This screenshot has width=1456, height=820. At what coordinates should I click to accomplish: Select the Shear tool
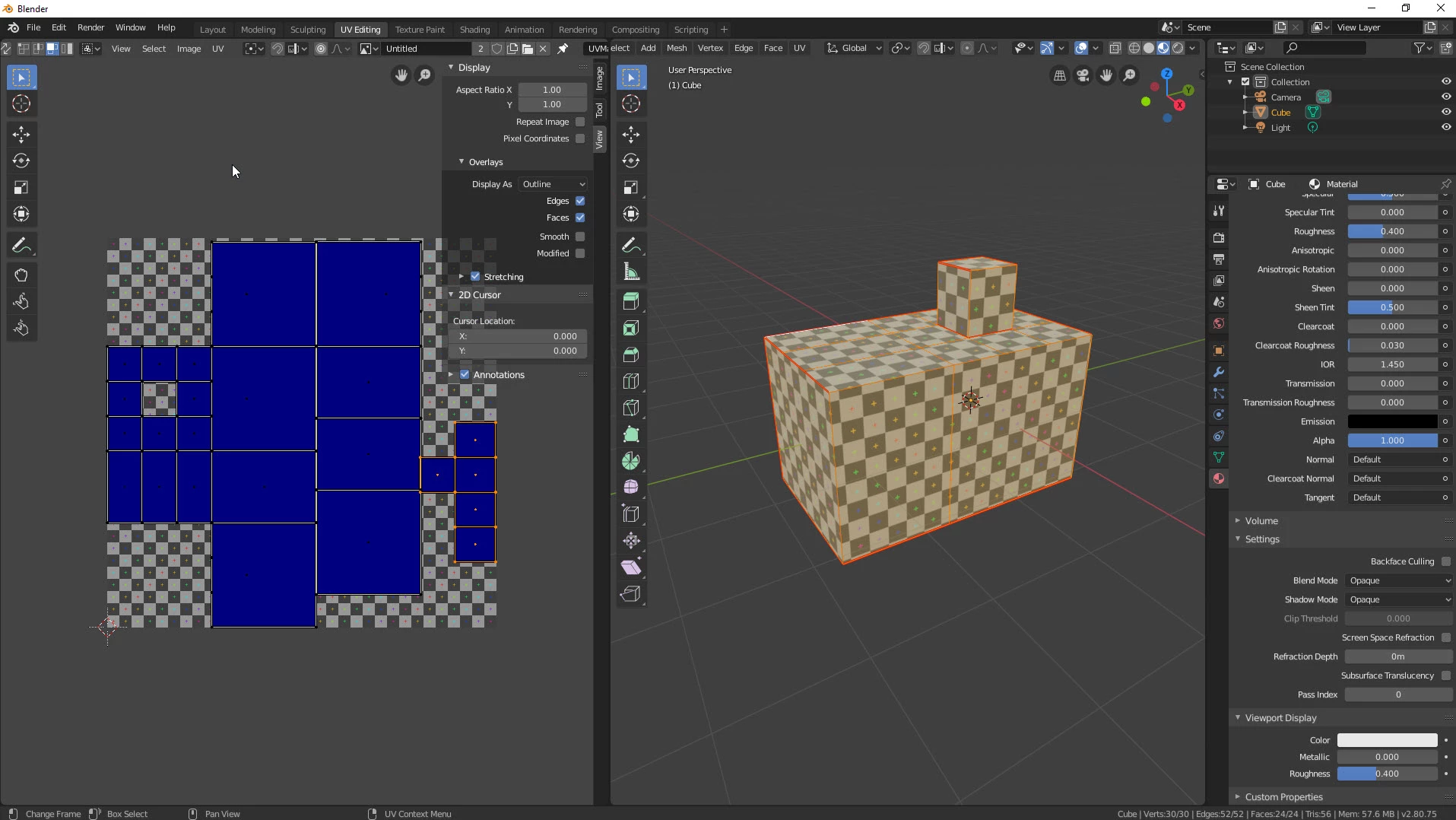631,567
